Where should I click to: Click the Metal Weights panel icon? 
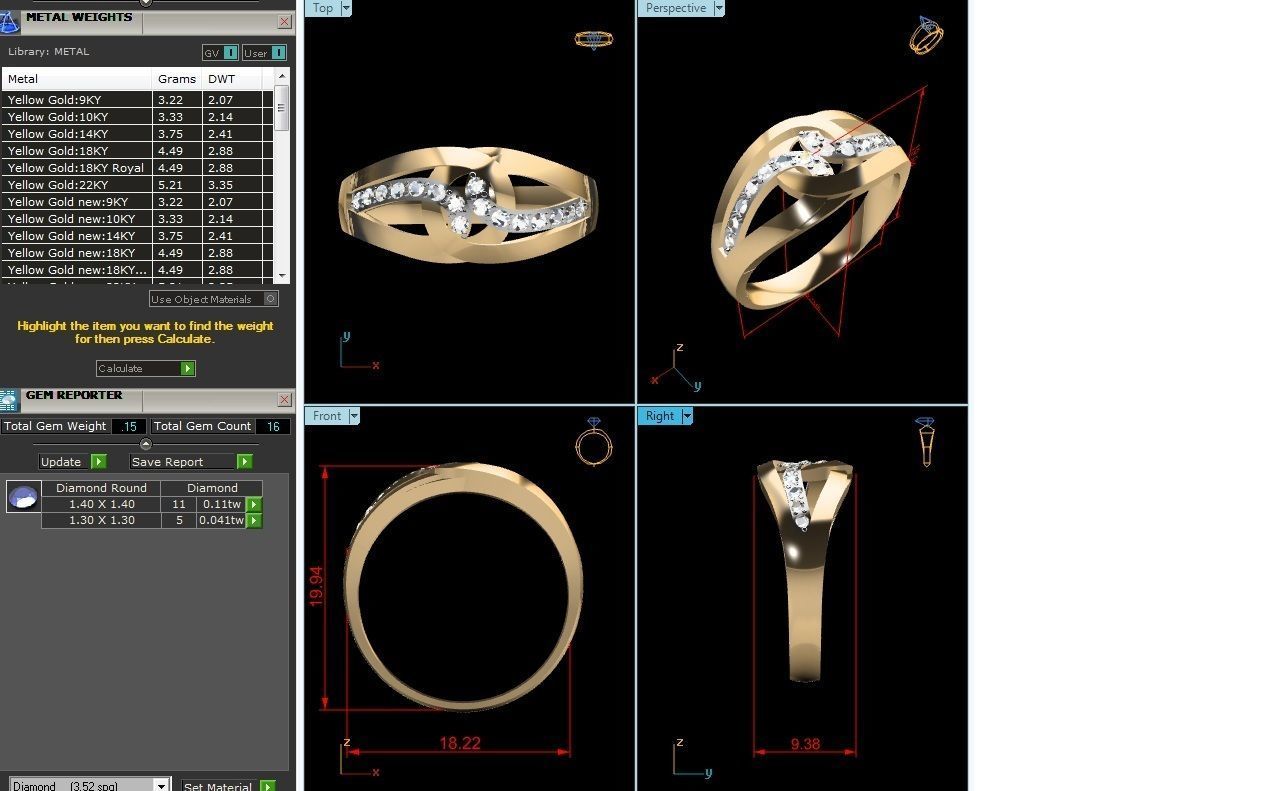pyautogui.click(x=10, y=21)
